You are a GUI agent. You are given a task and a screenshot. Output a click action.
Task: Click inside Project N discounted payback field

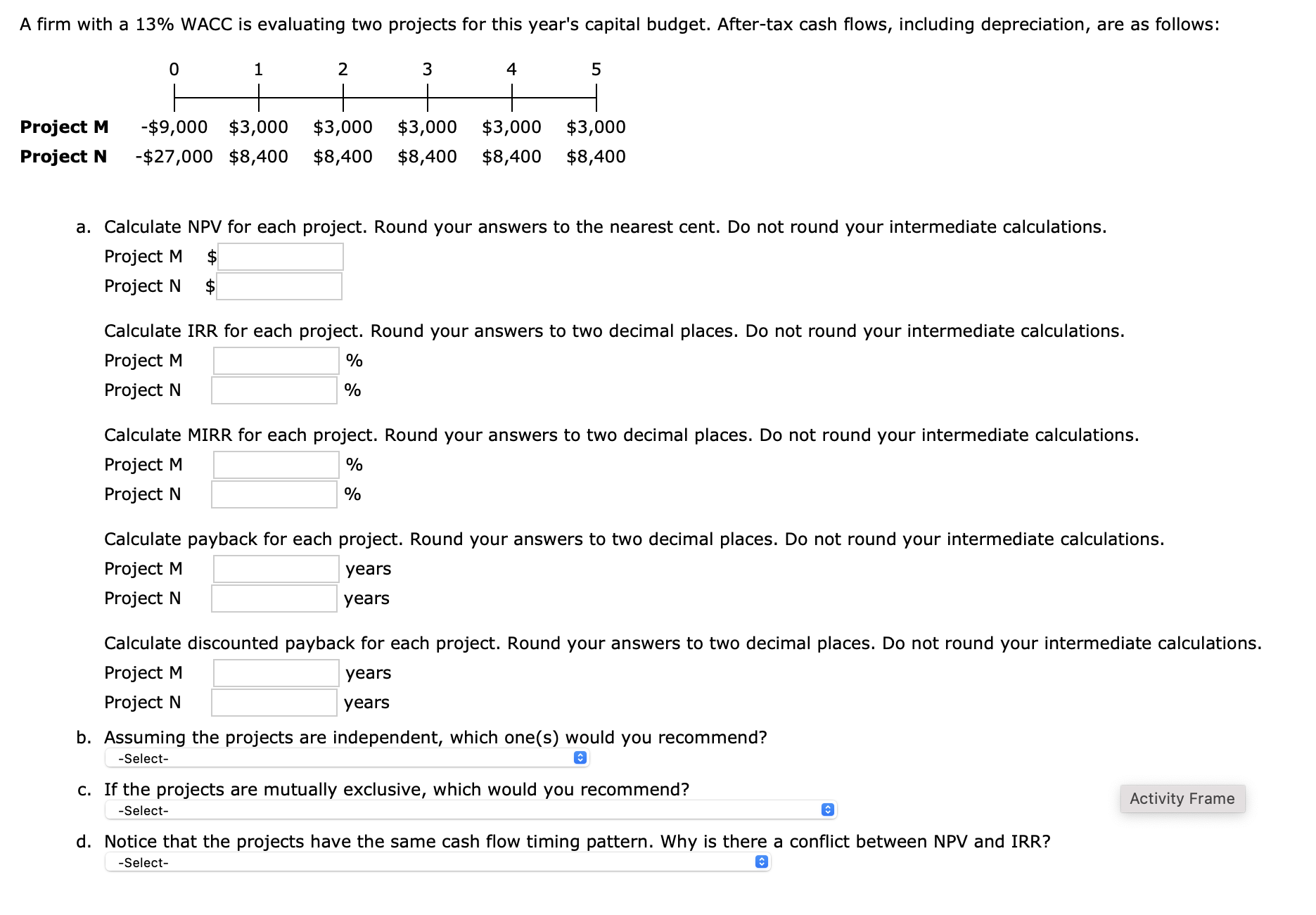pyautogui.click(x=274, y=703)
